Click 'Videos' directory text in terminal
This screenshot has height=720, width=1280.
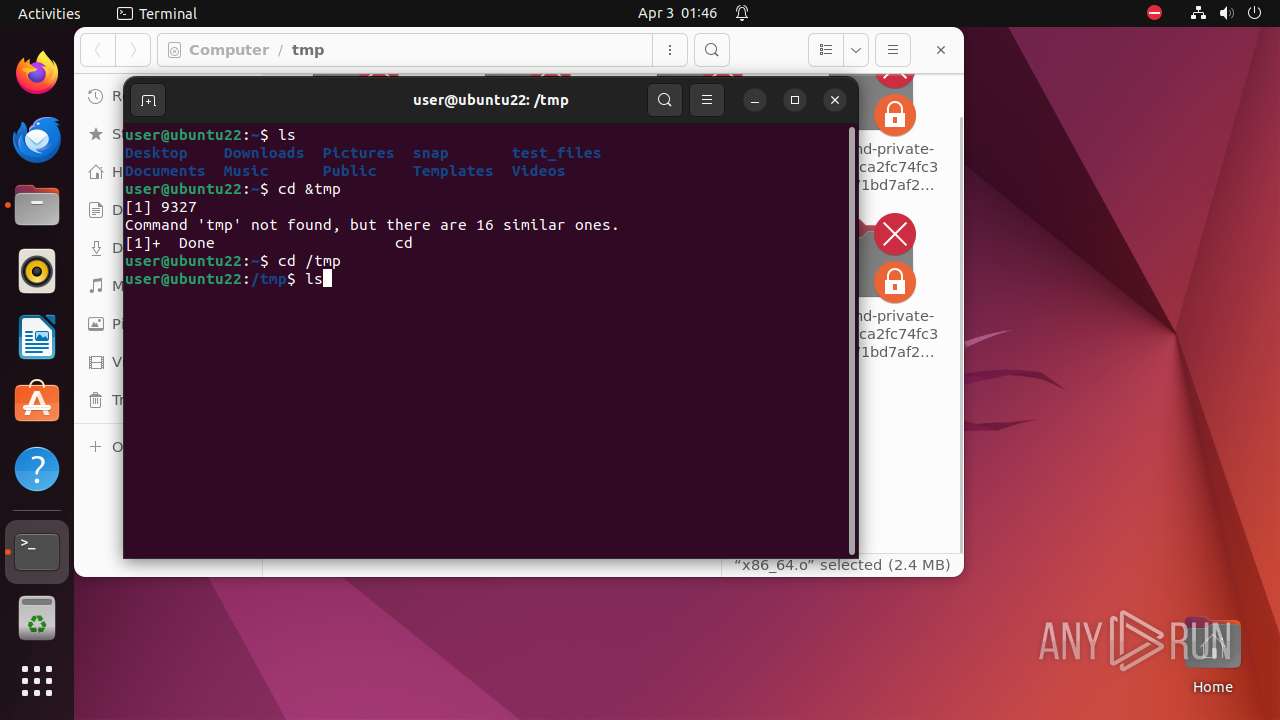pos(538,171)
